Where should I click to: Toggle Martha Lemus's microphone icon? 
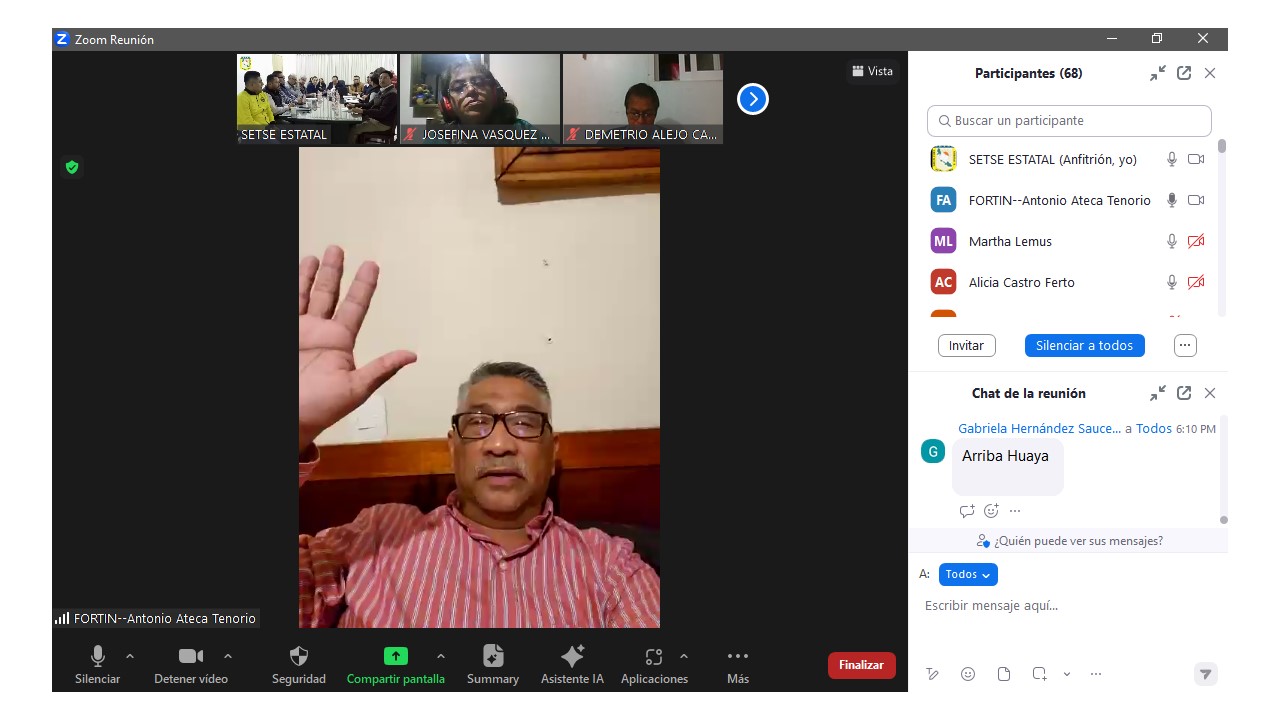click(x=1172, y=241)
